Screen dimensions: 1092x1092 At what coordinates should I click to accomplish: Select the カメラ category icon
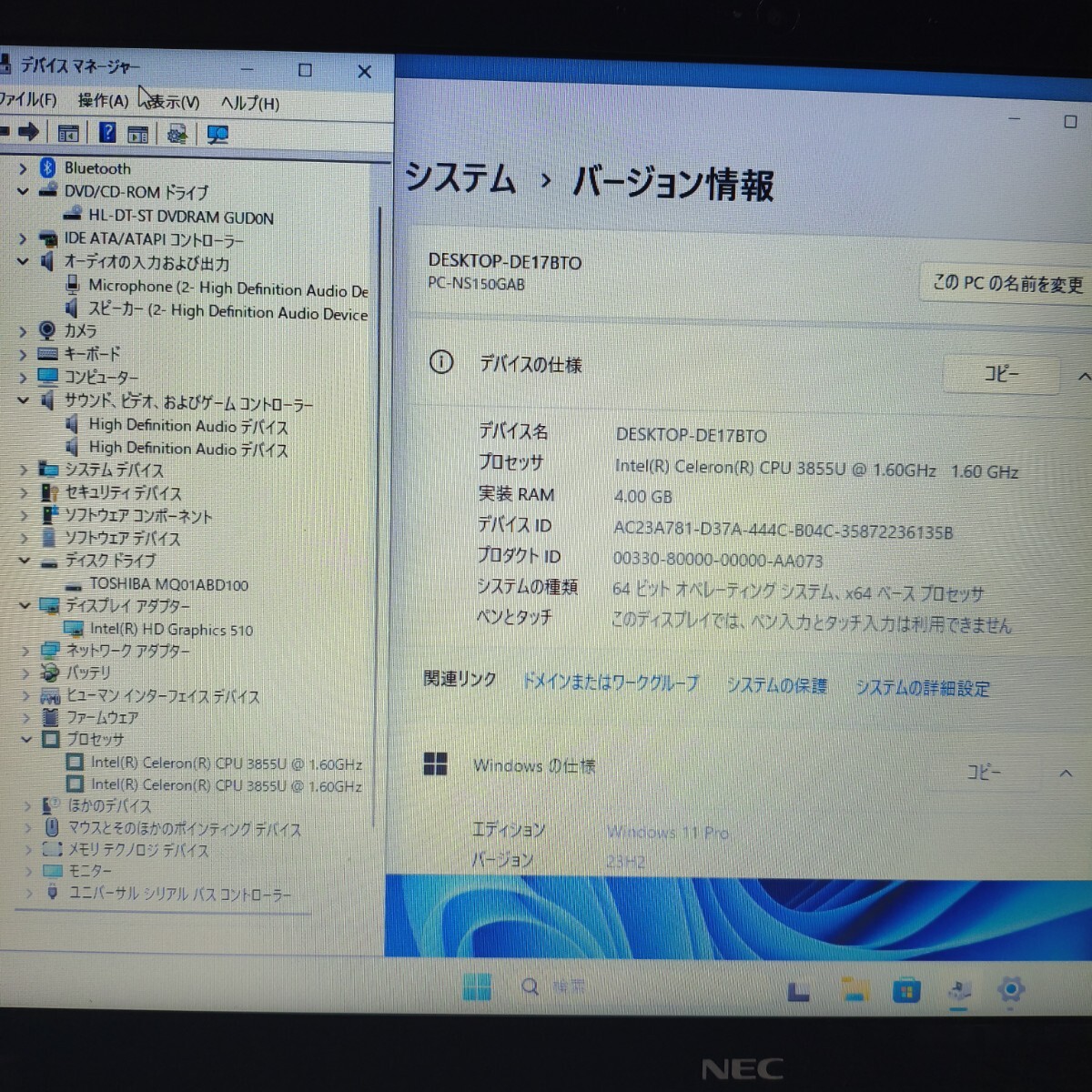pos(47,331)
